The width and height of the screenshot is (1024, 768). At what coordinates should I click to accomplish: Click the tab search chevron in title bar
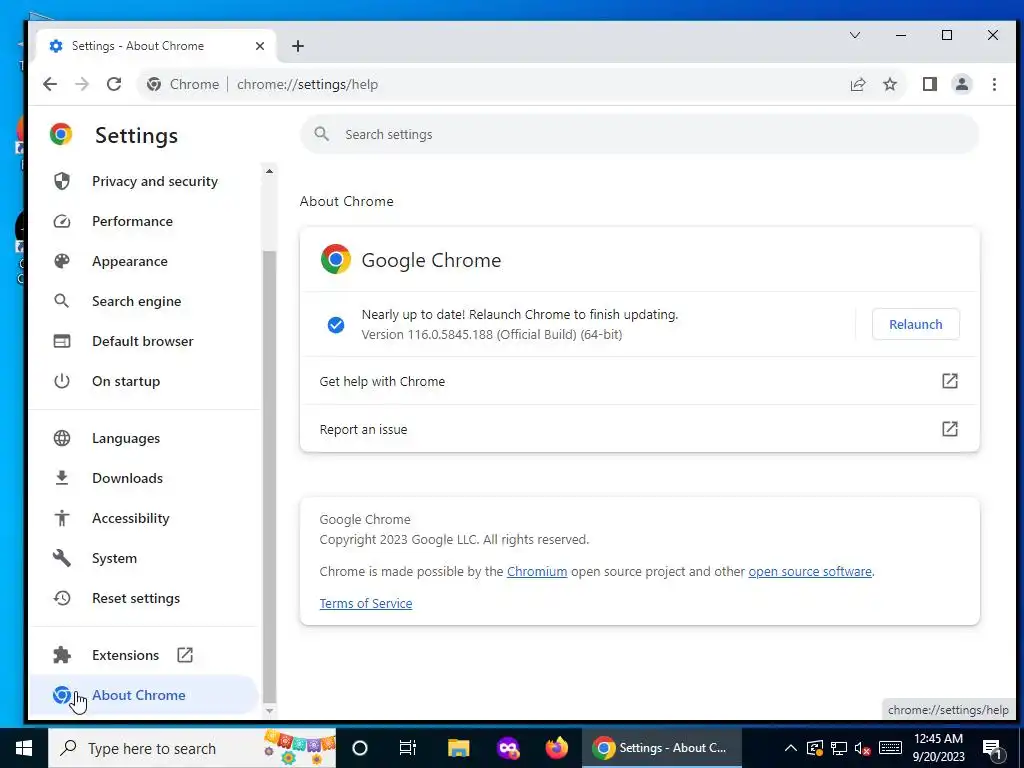[855, 35]
